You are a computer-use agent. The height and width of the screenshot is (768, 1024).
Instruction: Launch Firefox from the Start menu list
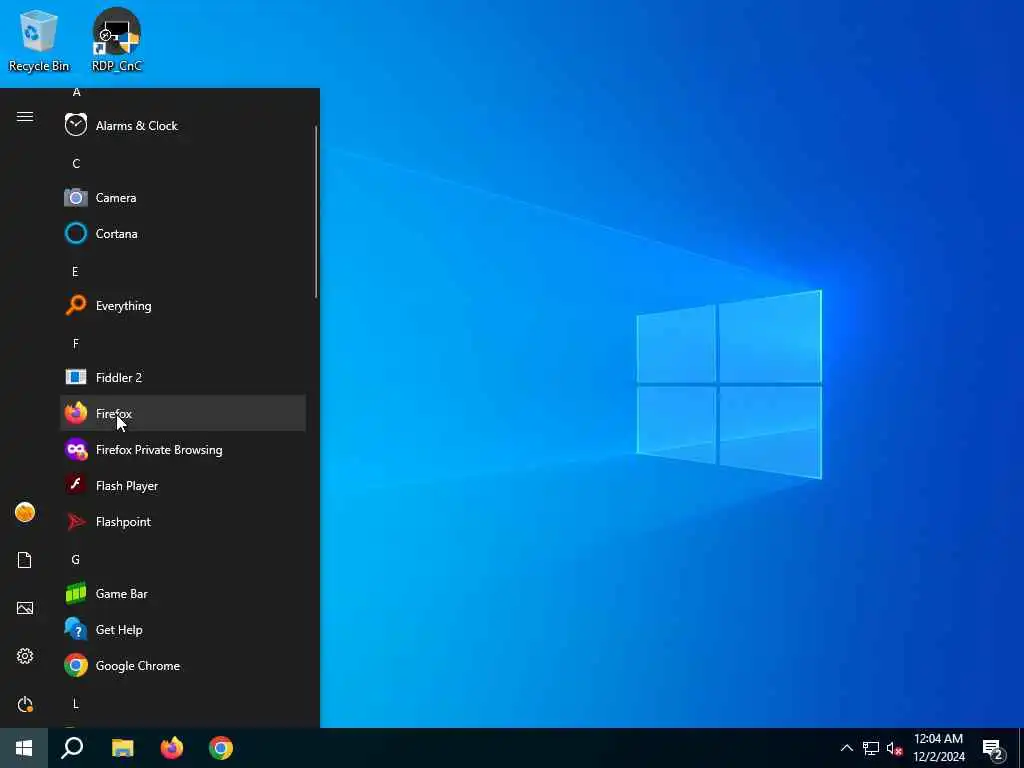point(183,413)
